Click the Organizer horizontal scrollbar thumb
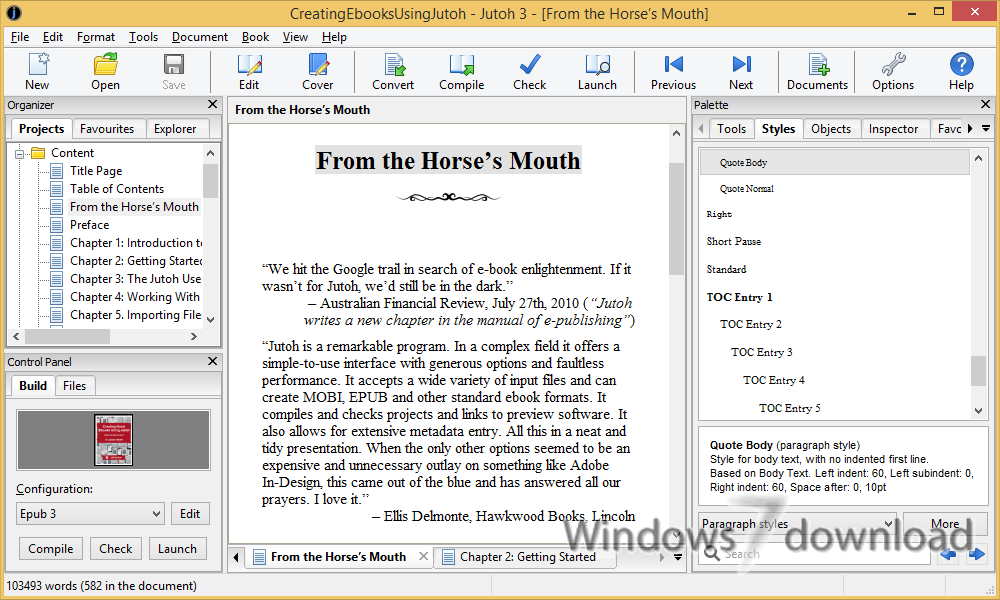Image resolution: width=1000 pixels, height=600 pixels. 67,336
